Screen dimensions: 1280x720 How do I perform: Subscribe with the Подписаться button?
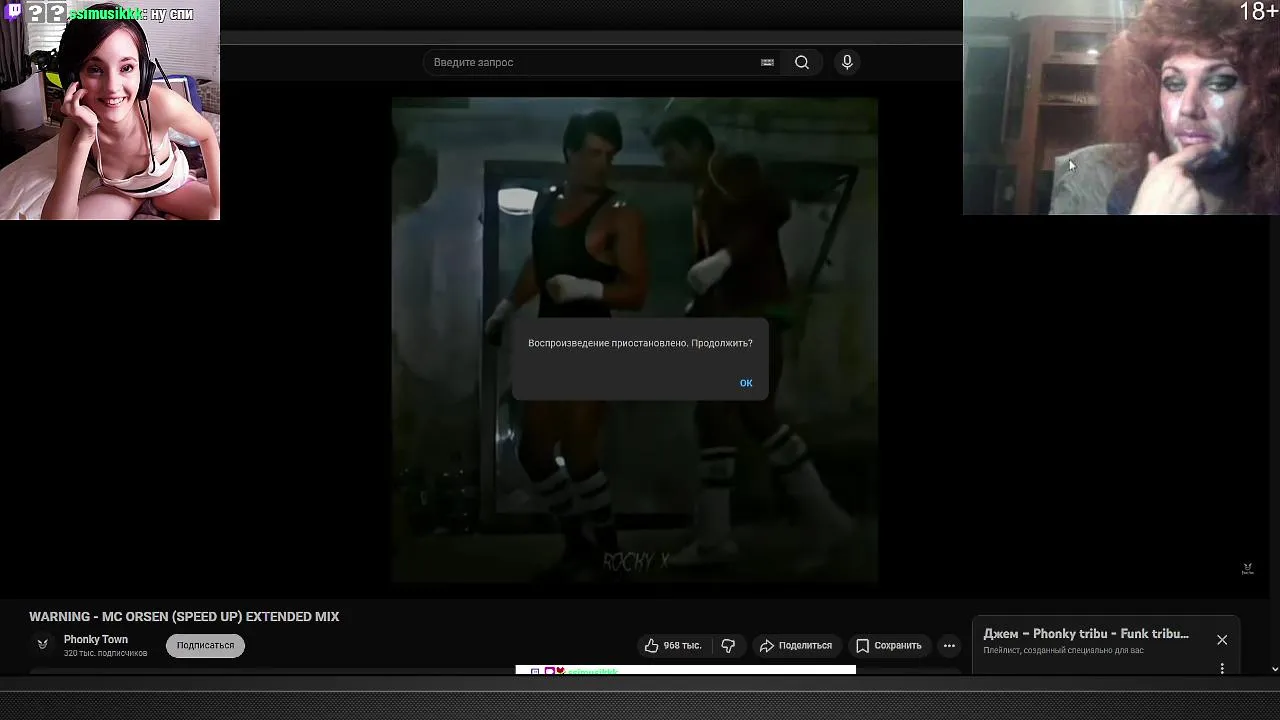click(x=205, y=645)
